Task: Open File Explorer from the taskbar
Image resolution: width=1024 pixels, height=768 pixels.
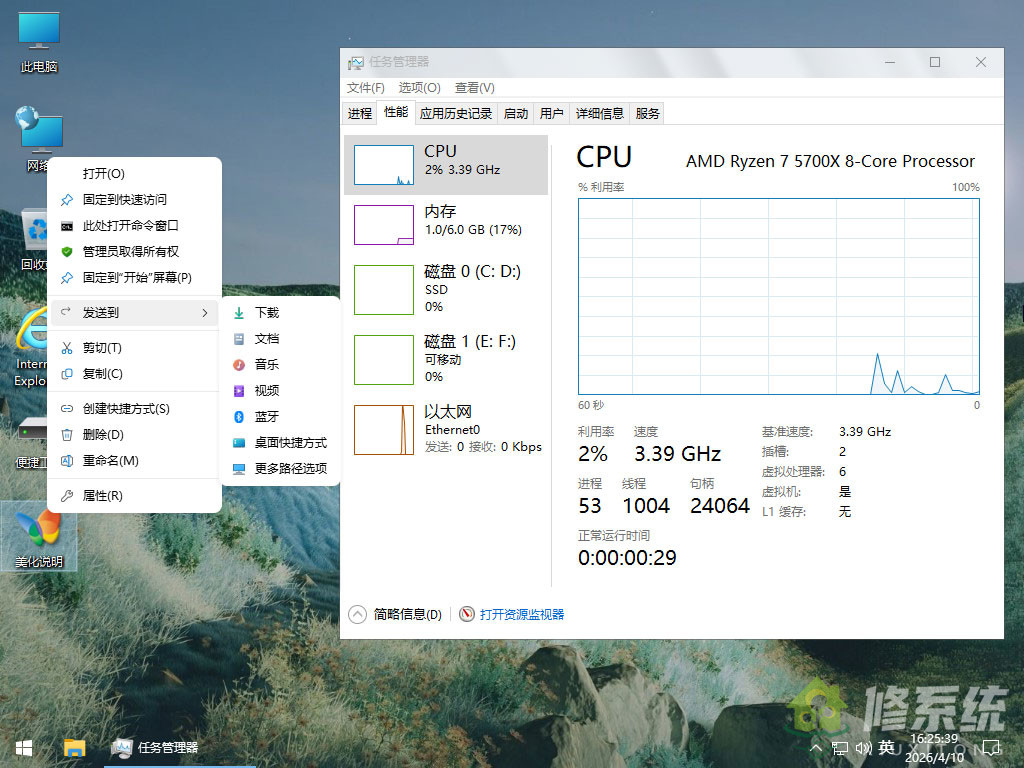Action: click(74, 748)
